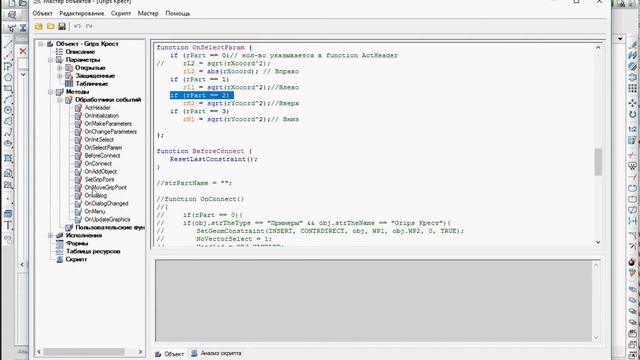
Task: Click the redo arrow in toolbar
Action: coord(89,27)
